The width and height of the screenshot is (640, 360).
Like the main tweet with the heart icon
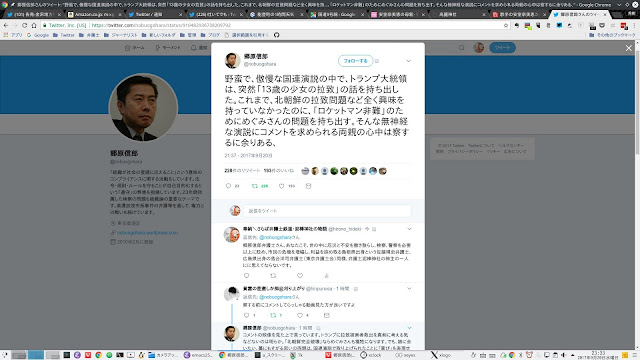pos(282,186)
